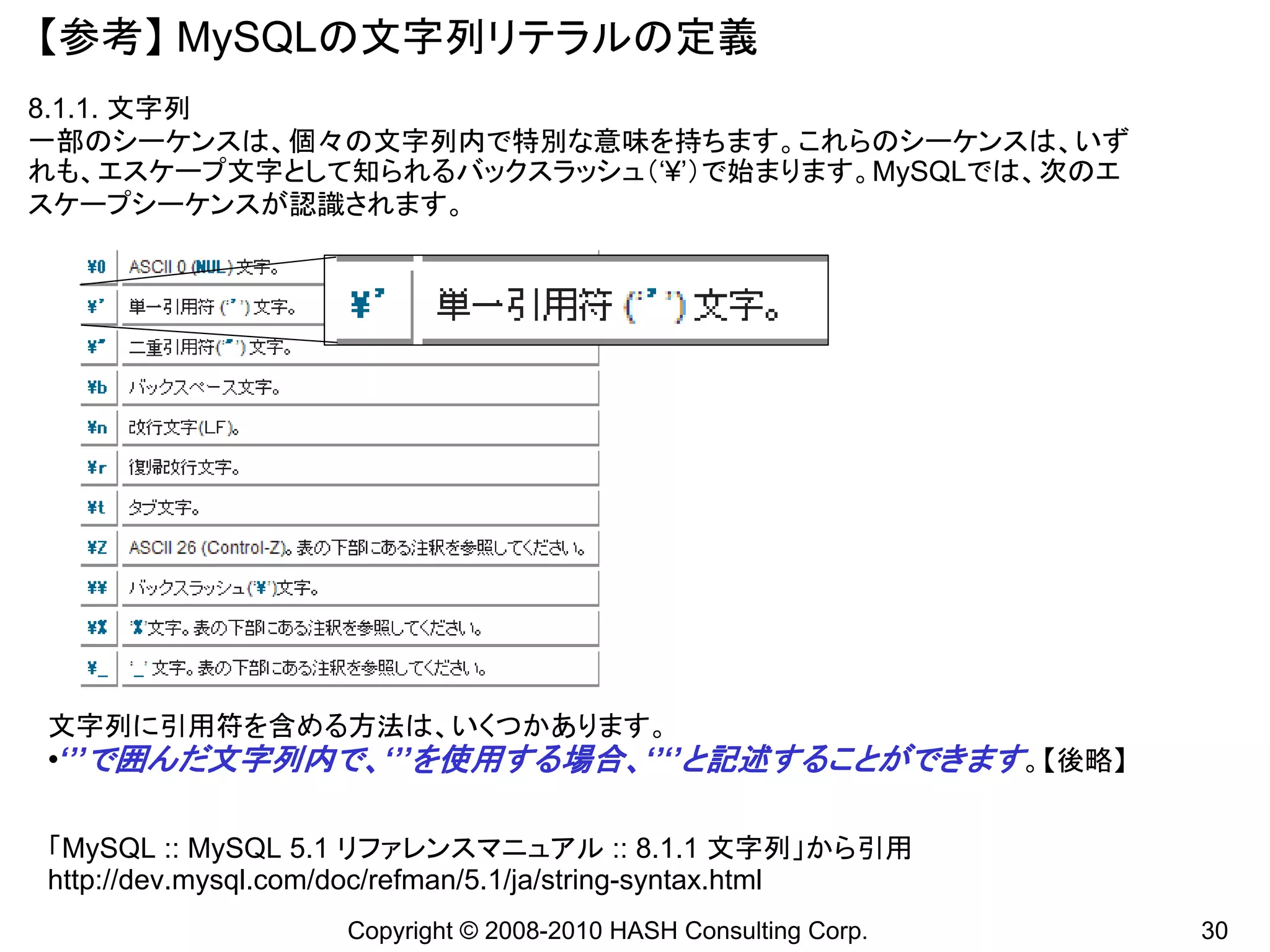The image size is (1270, 952).
Task: Click the blue italic sentence about quoting
Action: click(x=542, y=759)
